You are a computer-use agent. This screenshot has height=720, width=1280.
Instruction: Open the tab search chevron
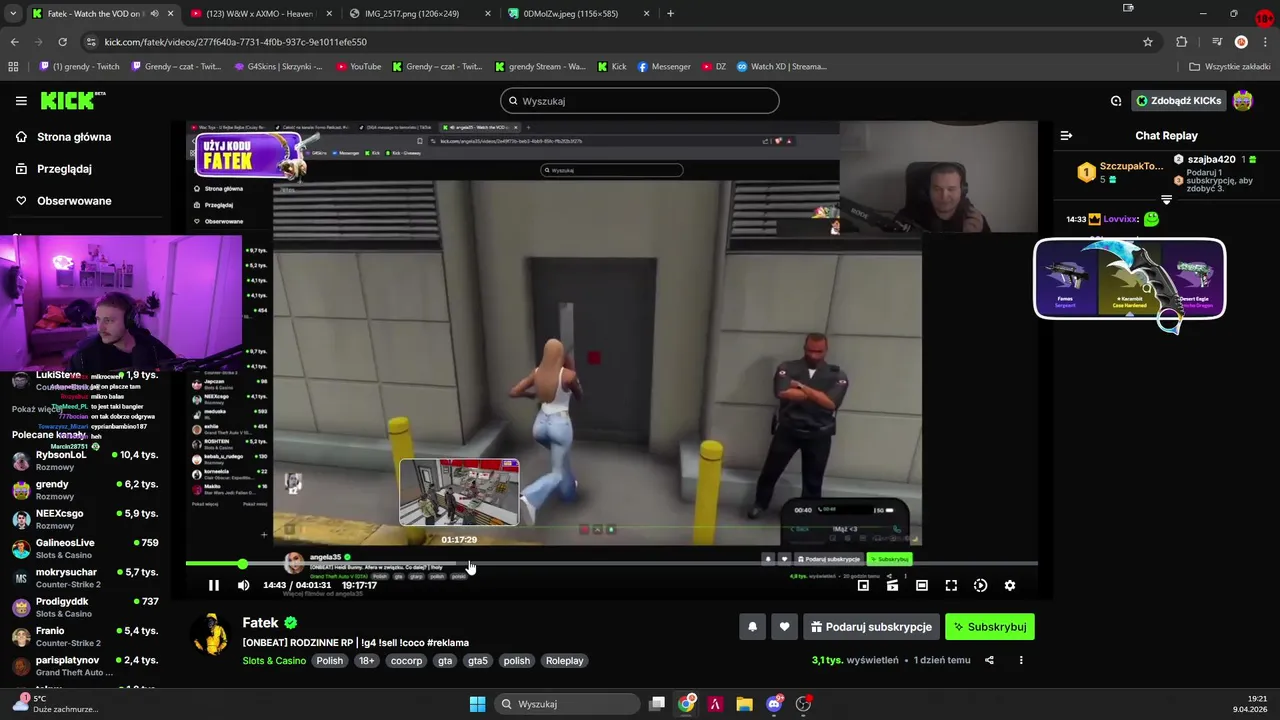12,14
